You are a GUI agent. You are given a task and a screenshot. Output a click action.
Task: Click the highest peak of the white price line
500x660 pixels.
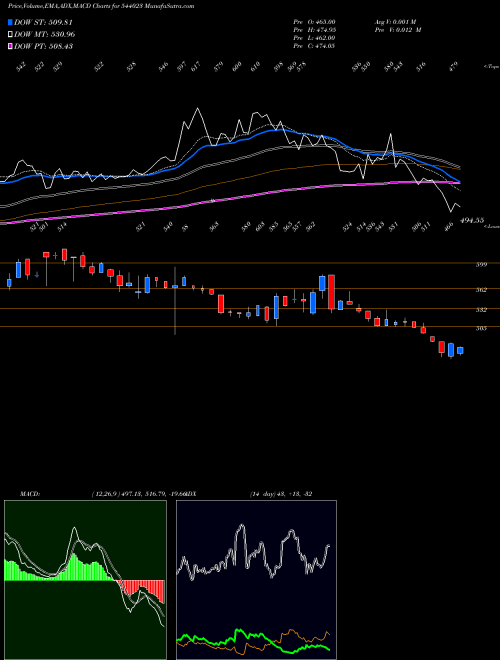(x=197, y=109)
